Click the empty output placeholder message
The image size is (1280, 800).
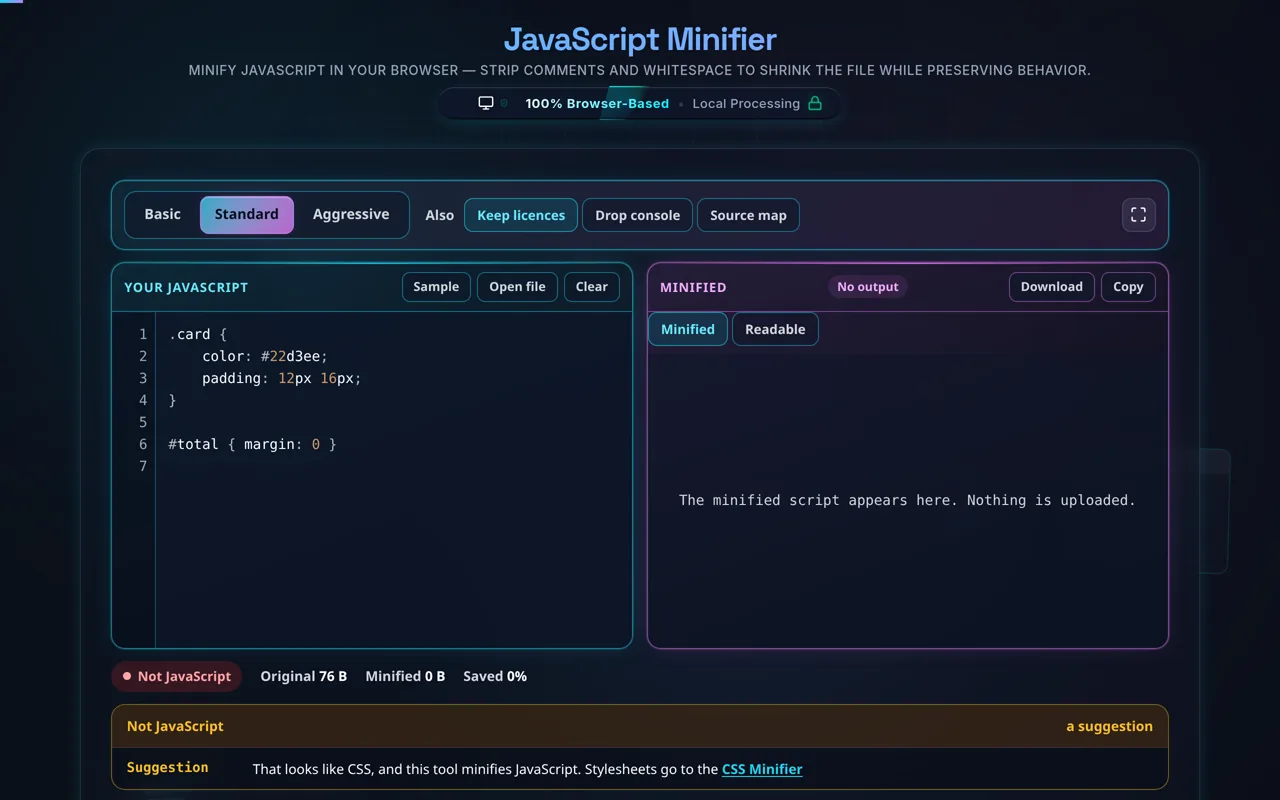[907, 500]
